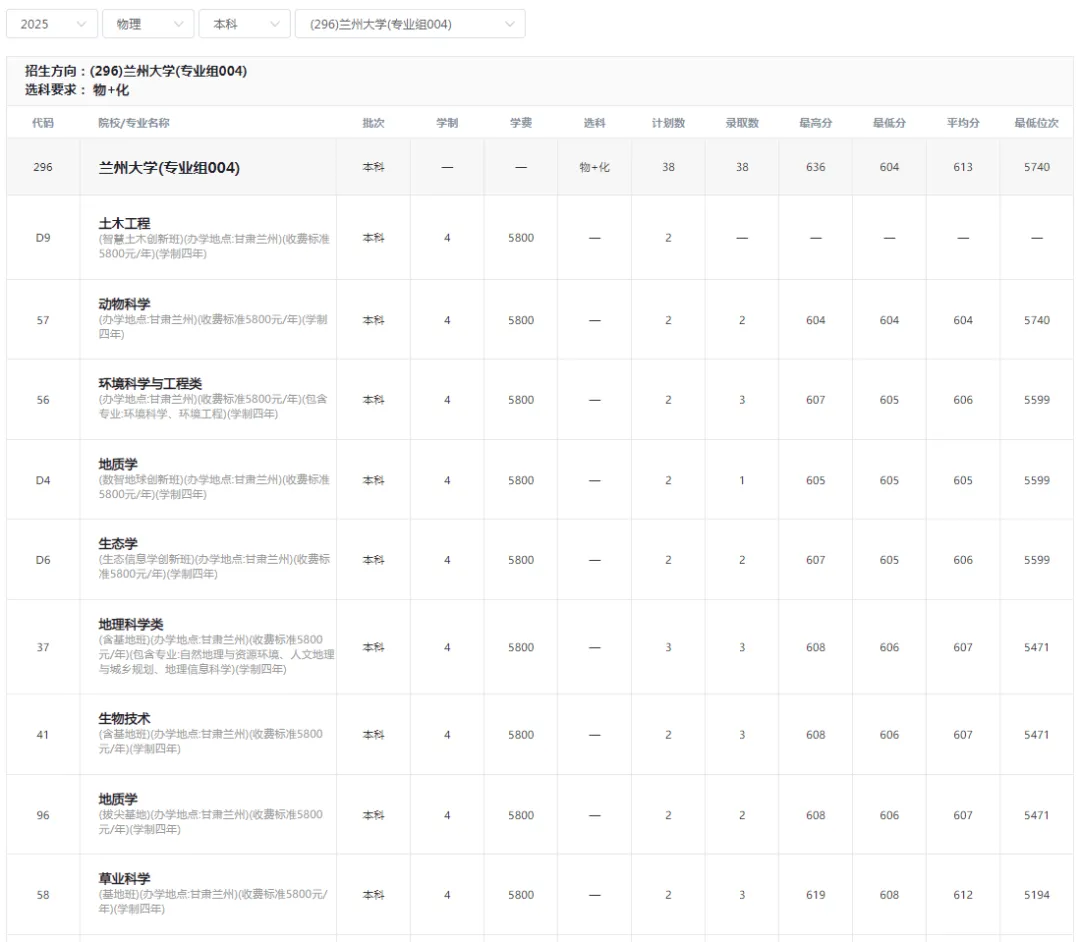Click the 学制 column header

point(447,123)
